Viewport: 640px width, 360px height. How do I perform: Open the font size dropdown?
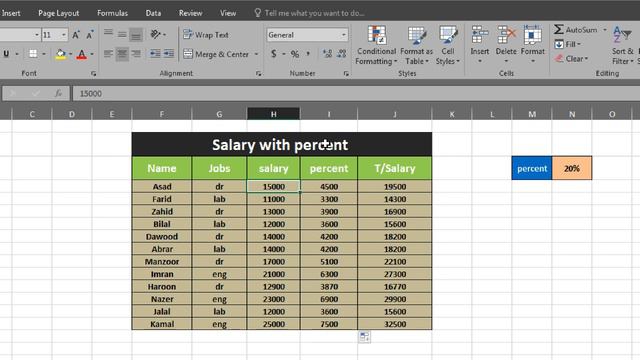pos(64,35)
